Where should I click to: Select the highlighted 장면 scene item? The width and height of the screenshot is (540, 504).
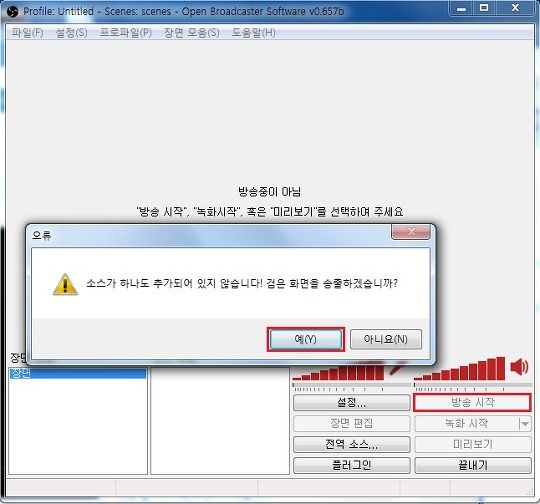[78, 373]
